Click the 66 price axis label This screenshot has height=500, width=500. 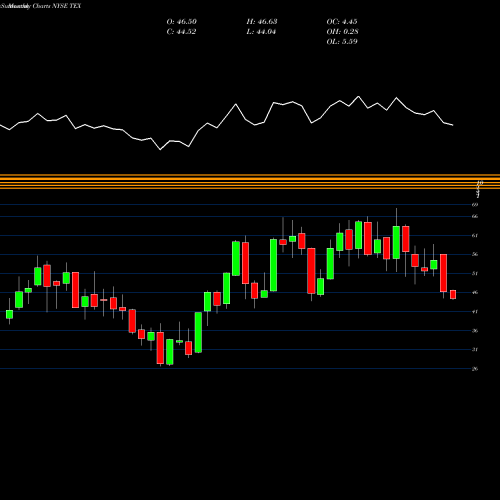[475, 217]
